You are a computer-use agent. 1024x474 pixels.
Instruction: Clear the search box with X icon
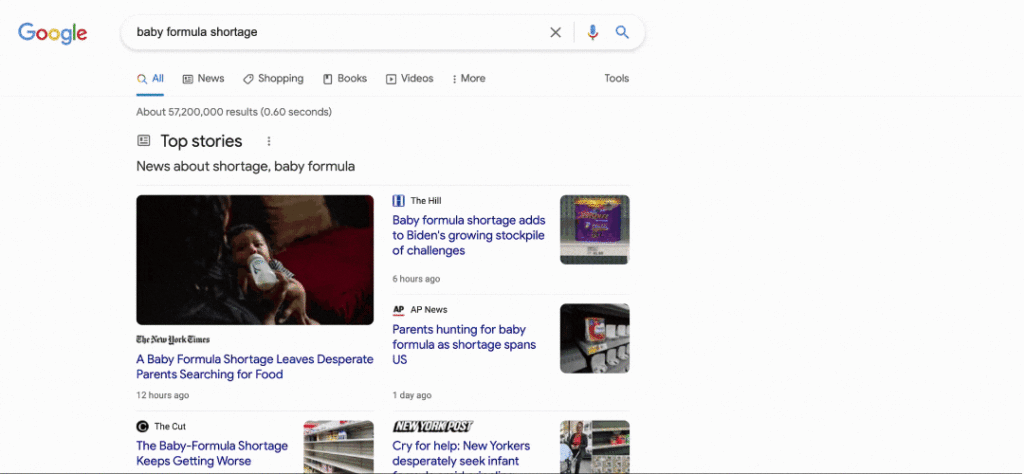555,32
